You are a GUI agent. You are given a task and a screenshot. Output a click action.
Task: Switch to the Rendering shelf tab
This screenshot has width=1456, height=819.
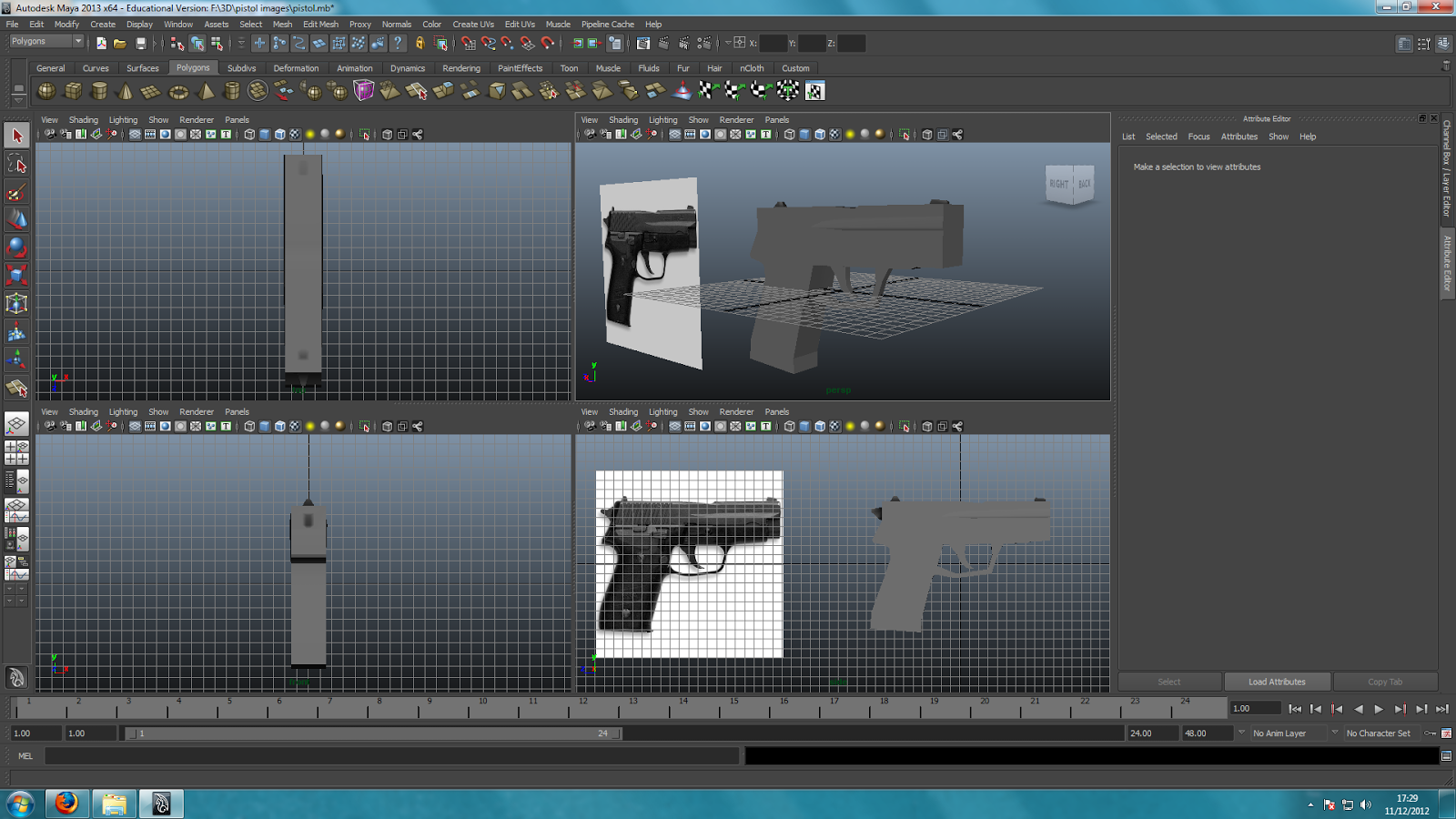[461, 67]
